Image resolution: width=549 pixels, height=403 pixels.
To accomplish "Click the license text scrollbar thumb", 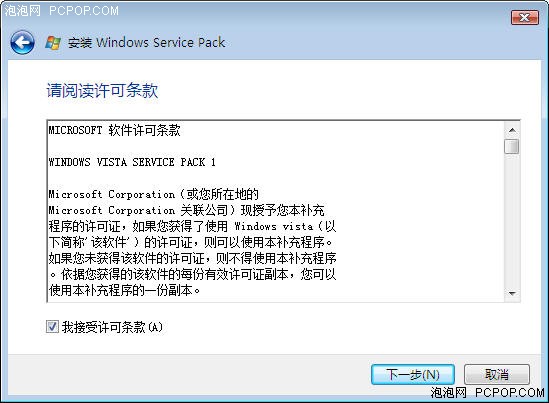I will pos(512,146).
